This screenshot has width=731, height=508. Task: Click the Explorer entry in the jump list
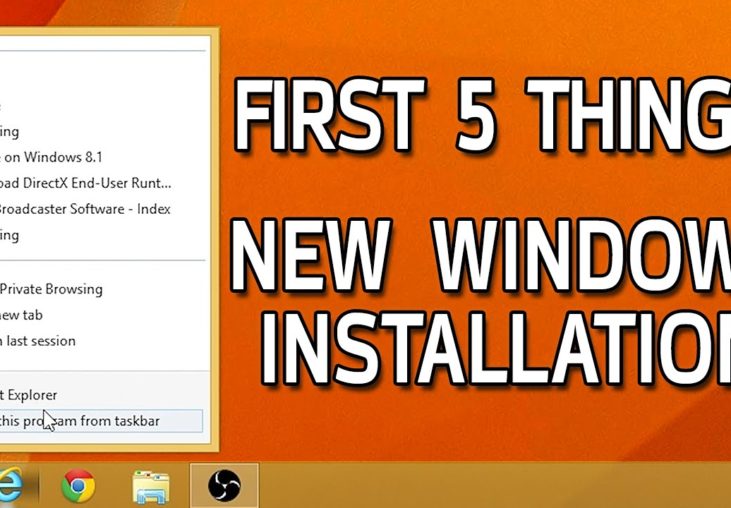point(30,395)
